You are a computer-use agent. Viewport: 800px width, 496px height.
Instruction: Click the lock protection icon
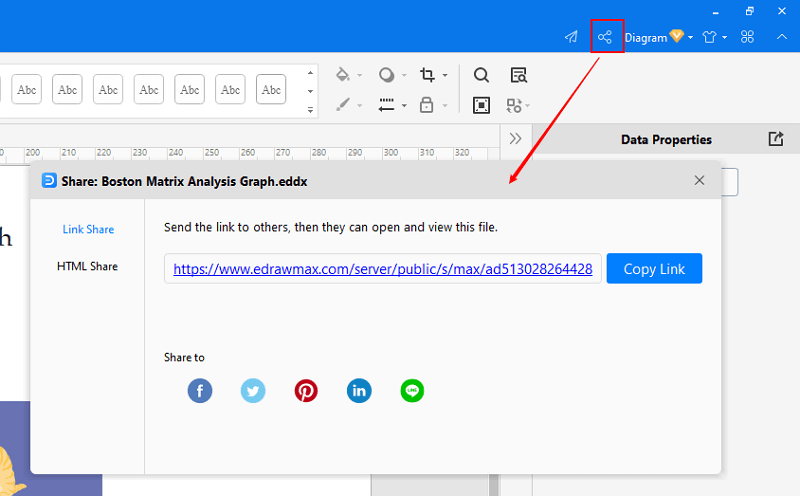[427, 105]
